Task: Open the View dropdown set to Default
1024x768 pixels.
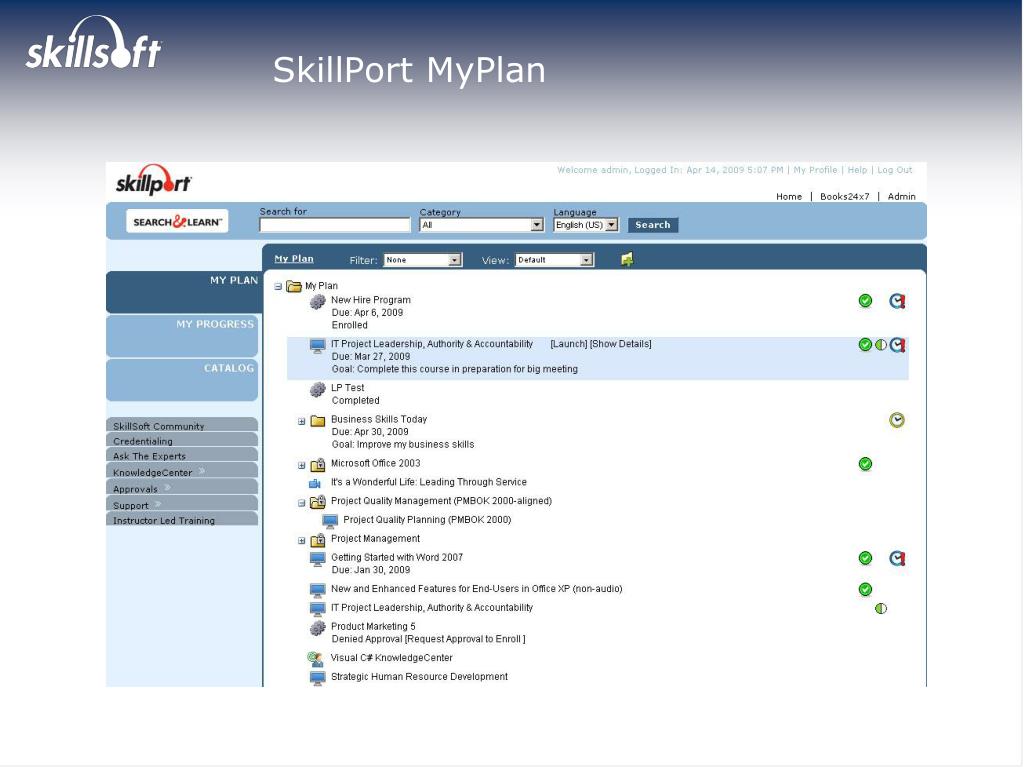Action: tap(554, 260)
